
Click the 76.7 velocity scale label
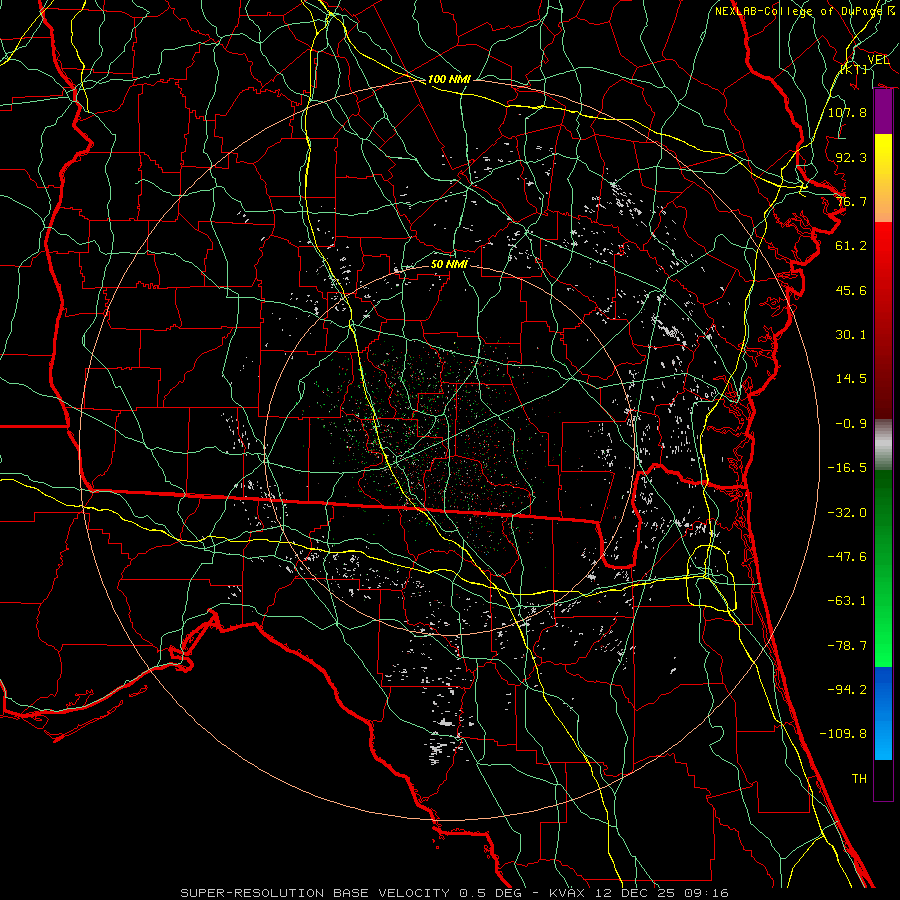(x=851, y=201)
